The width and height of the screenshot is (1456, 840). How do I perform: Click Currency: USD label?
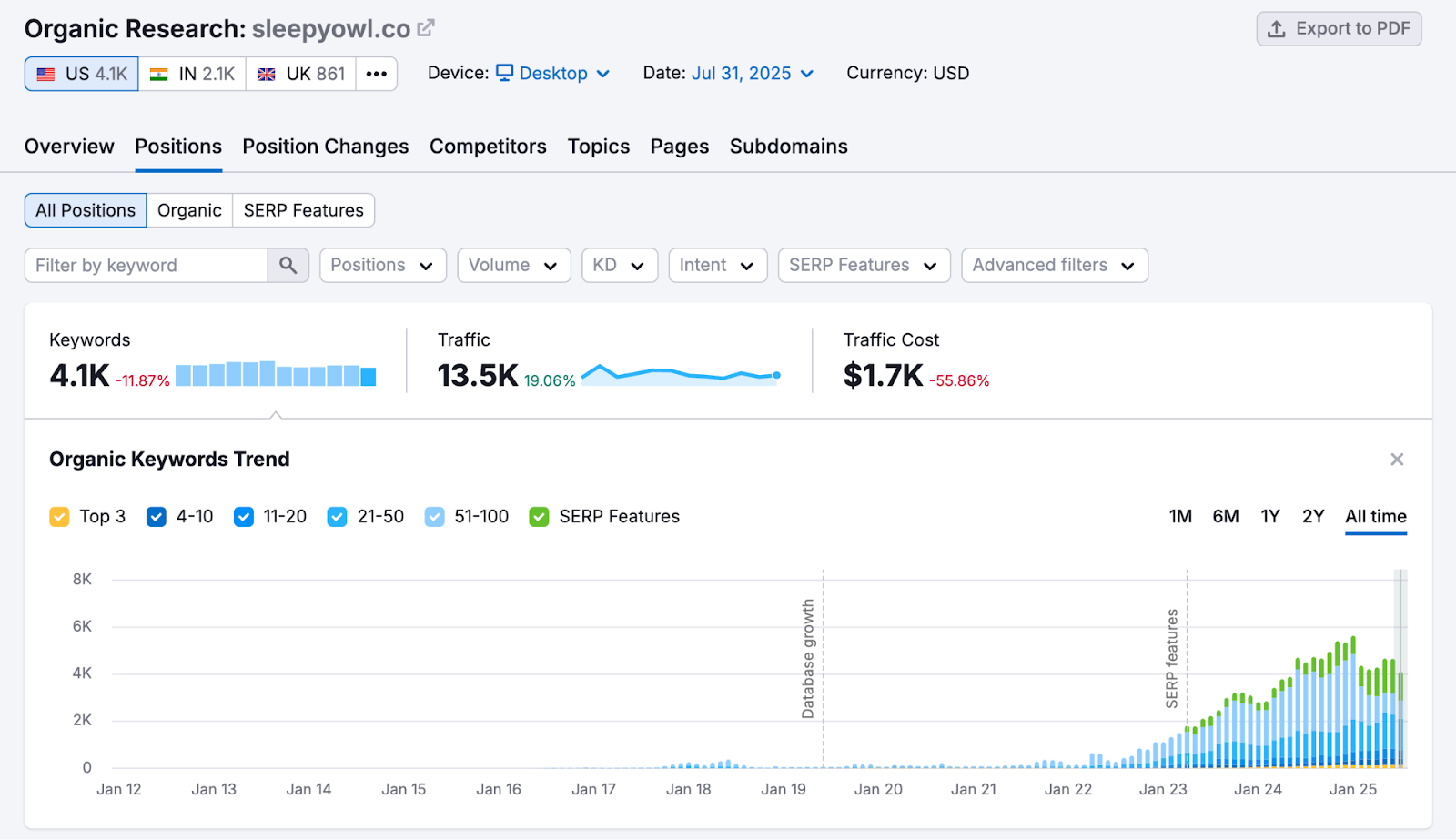pos(908,73)
